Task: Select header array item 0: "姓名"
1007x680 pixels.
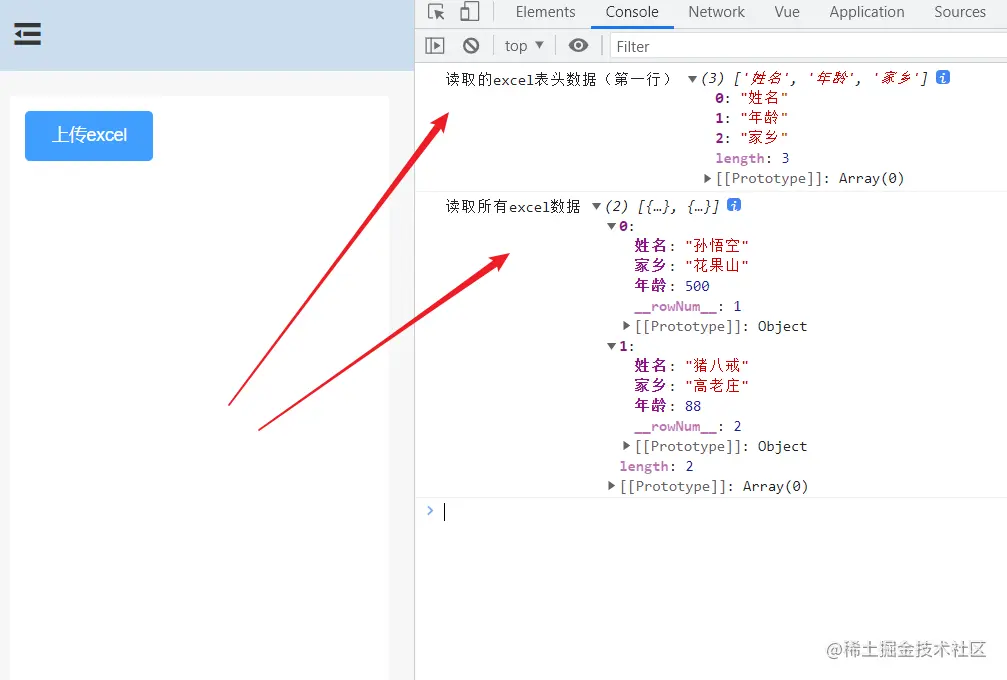Action: point(764,98)
